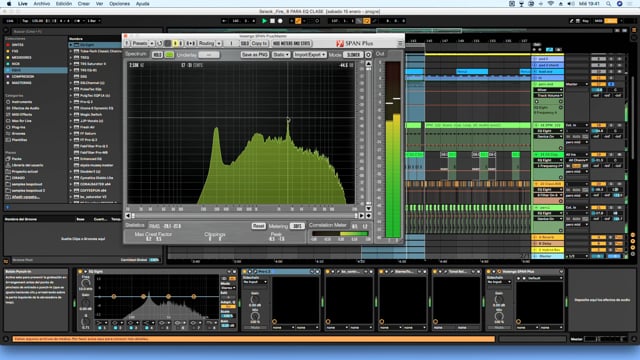Open the Import/Export dropdown in SPAN
The image size is (640, 360).
point(309,55)
